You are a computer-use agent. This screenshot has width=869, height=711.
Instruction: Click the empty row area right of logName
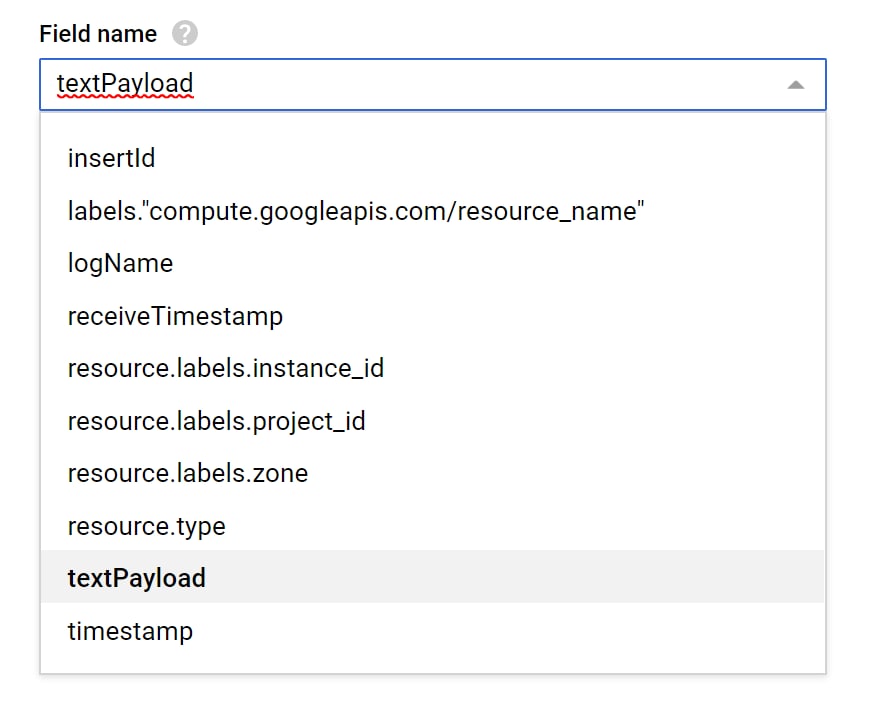[499, 263]
